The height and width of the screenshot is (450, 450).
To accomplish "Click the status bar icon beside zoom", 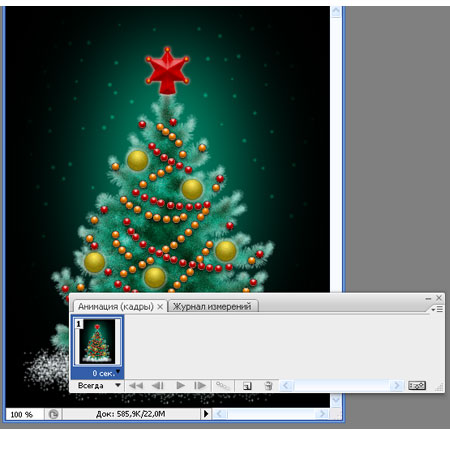I will 53,414.
